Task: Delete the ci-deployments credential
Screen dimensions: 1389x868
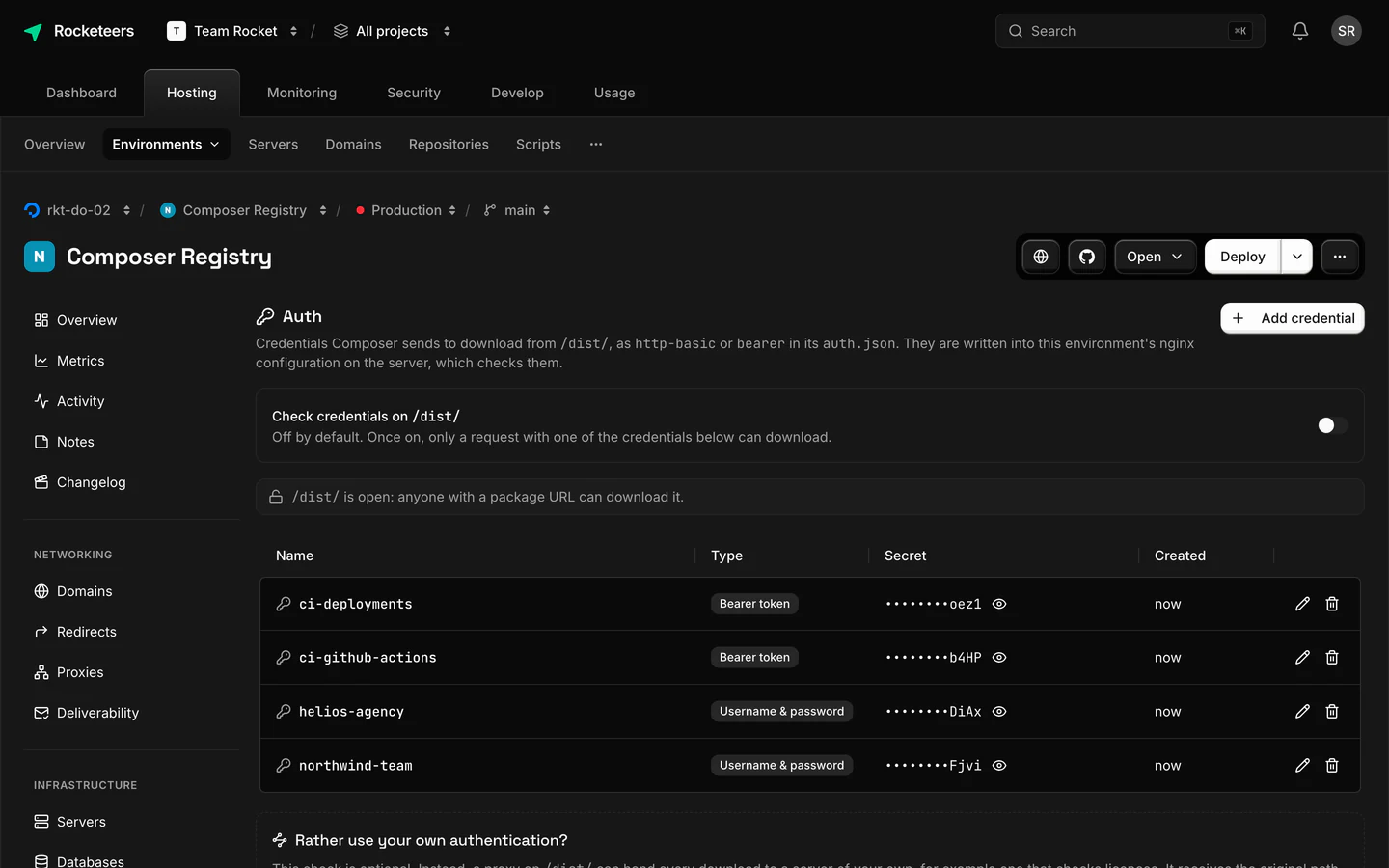Action: pos(1332,604)
